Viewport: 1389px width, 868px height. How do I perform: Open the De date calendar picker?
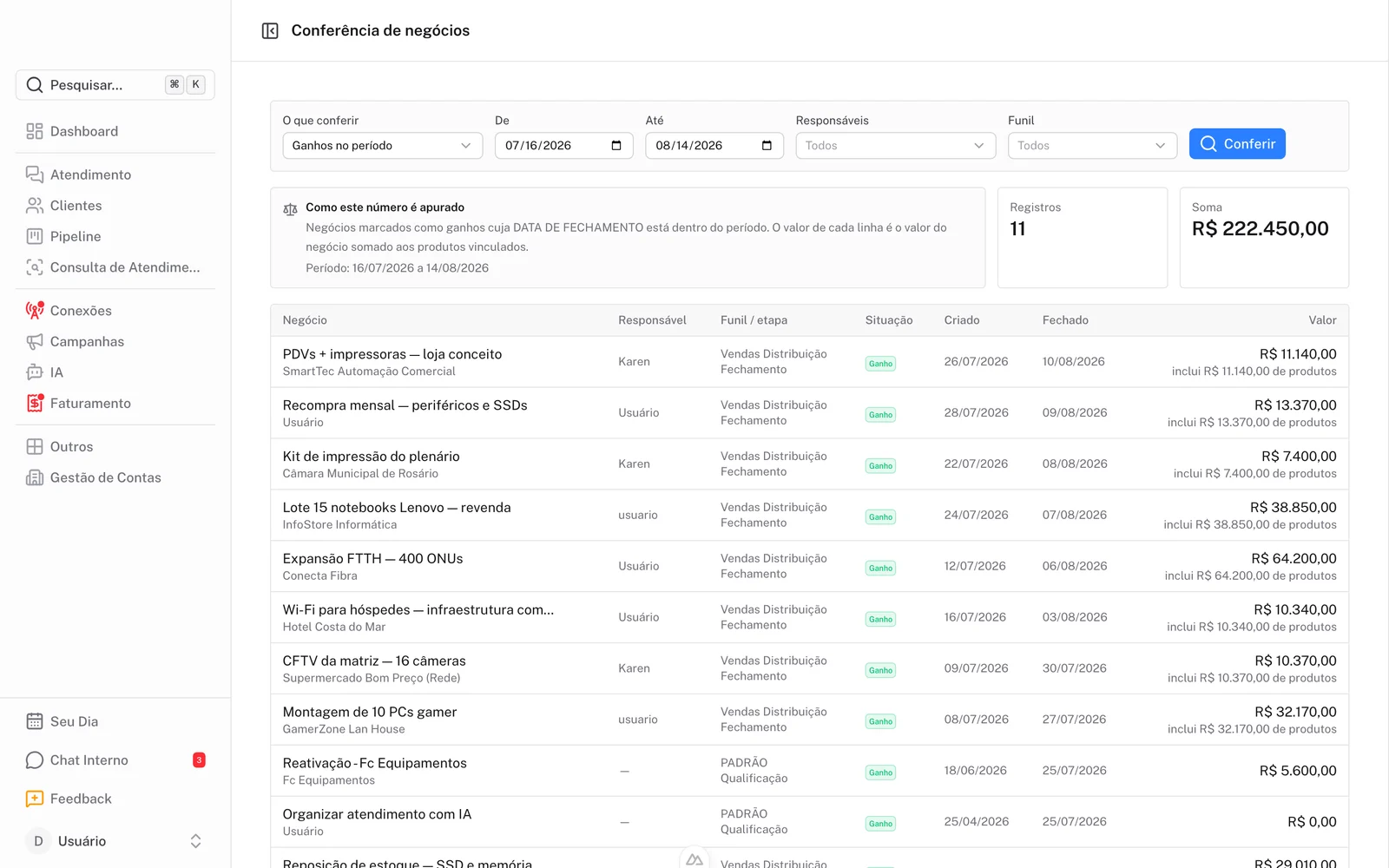coord(616,146)
